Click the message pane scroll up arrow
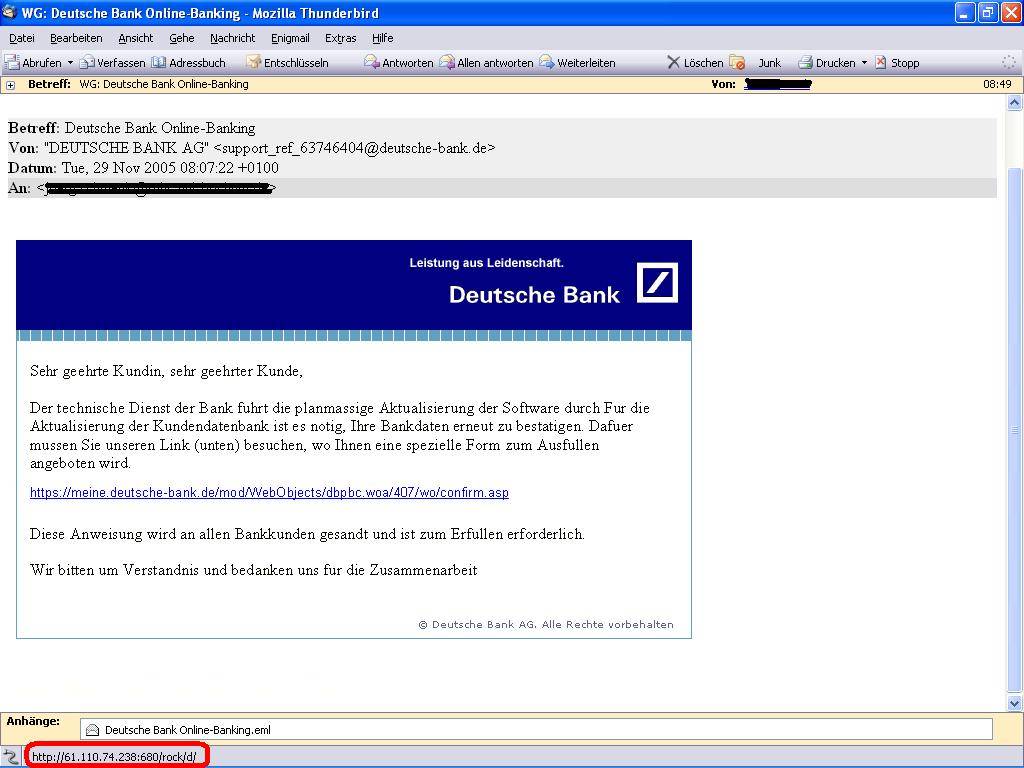Image resolution: width=1024 pixels, height=768 pixels. click(1014, 103)
